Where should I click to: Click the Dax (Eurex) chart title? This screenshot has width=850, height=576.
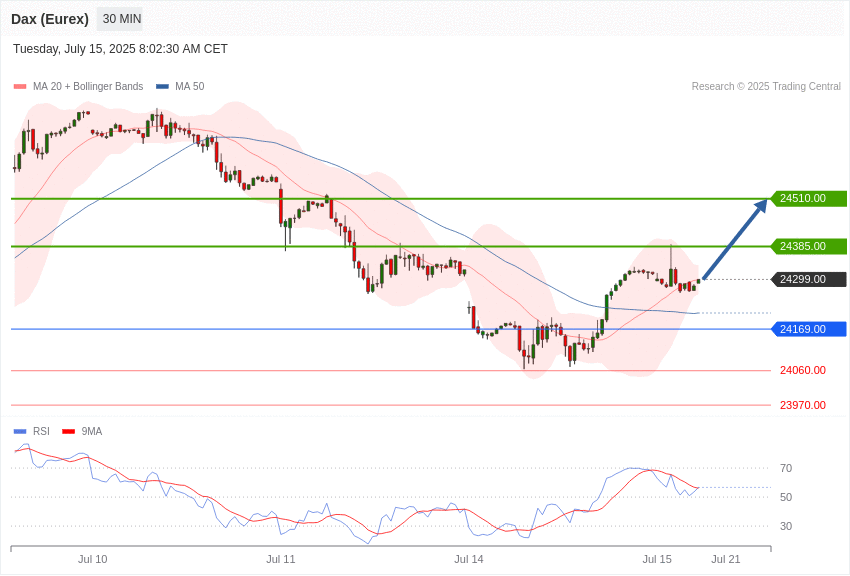(50, 19)
